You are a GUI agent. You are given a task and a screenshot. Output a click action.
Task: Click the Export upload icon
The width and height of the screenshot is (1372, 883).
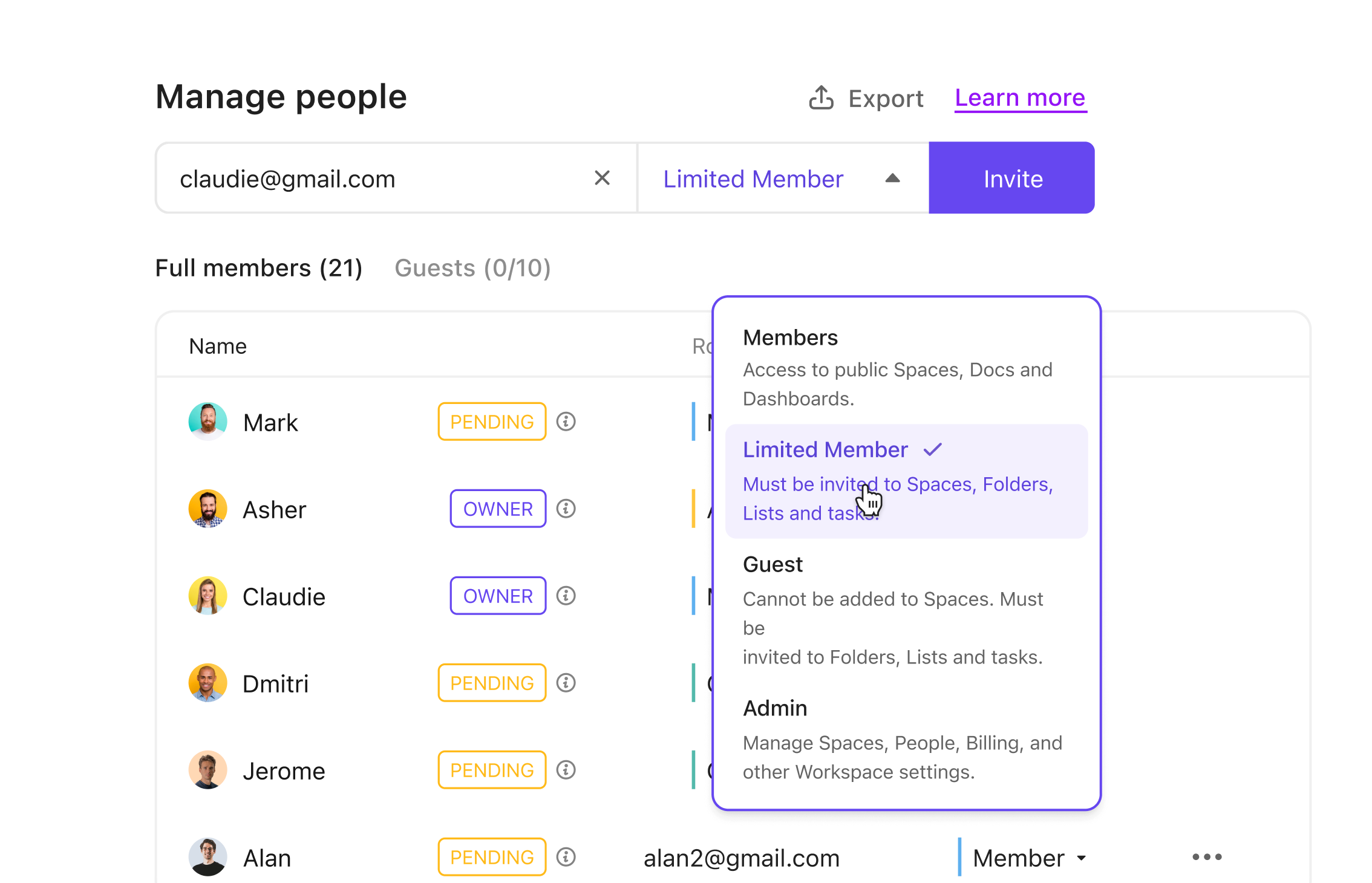(x=821, y=98)
